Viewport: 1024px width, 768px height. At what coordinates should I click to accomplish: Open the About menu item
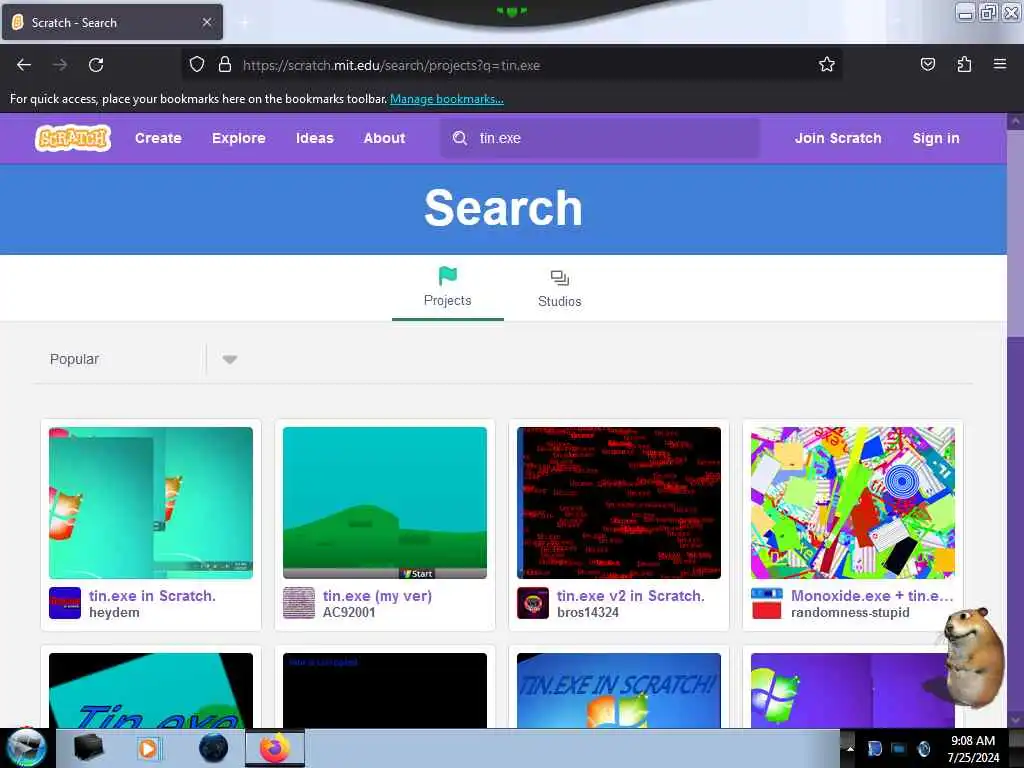pos(384,138)
